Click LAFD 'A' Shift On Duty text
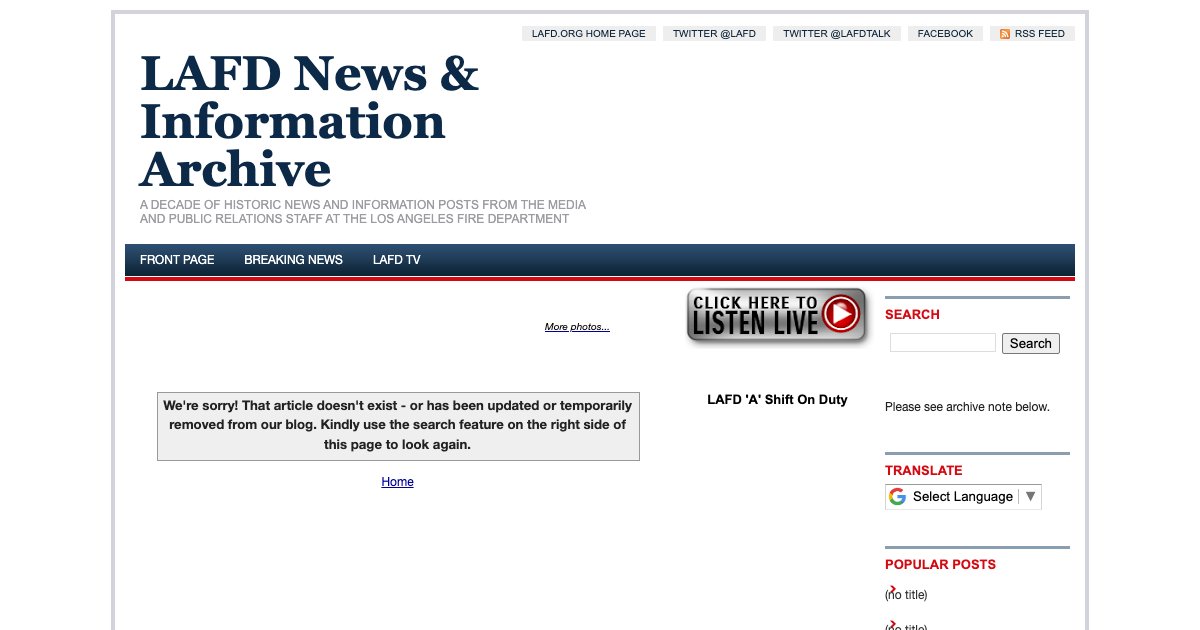This screenshot has width=1200, height=630. click(777, 400)
